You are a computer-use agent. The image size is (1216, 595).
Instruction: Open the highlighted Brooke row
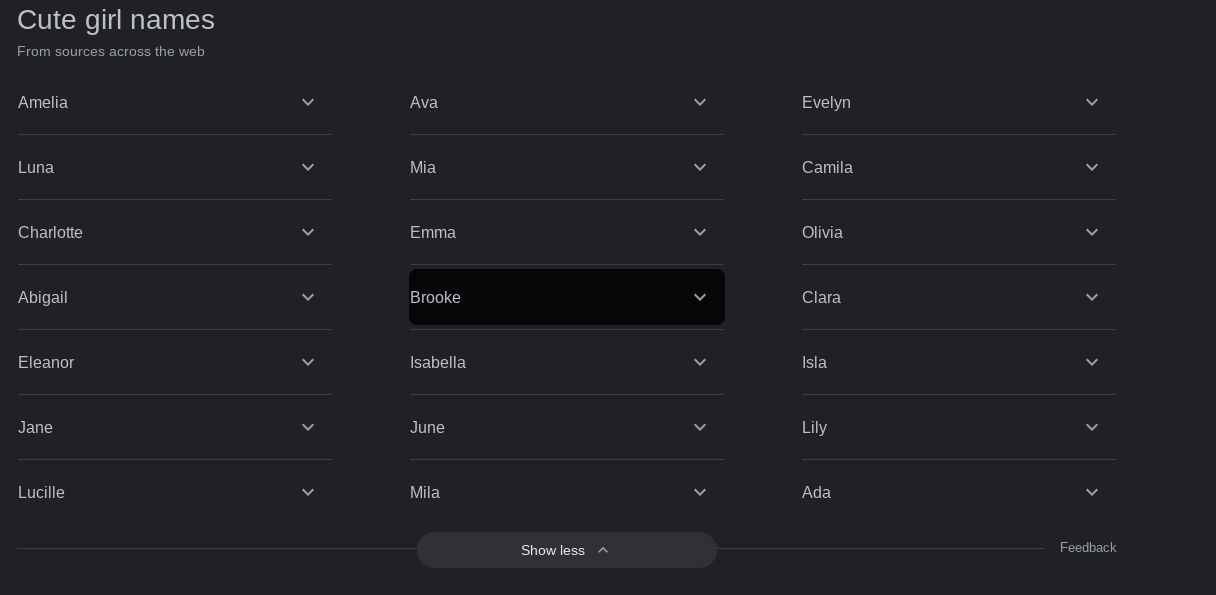click(x=566, y=298)
